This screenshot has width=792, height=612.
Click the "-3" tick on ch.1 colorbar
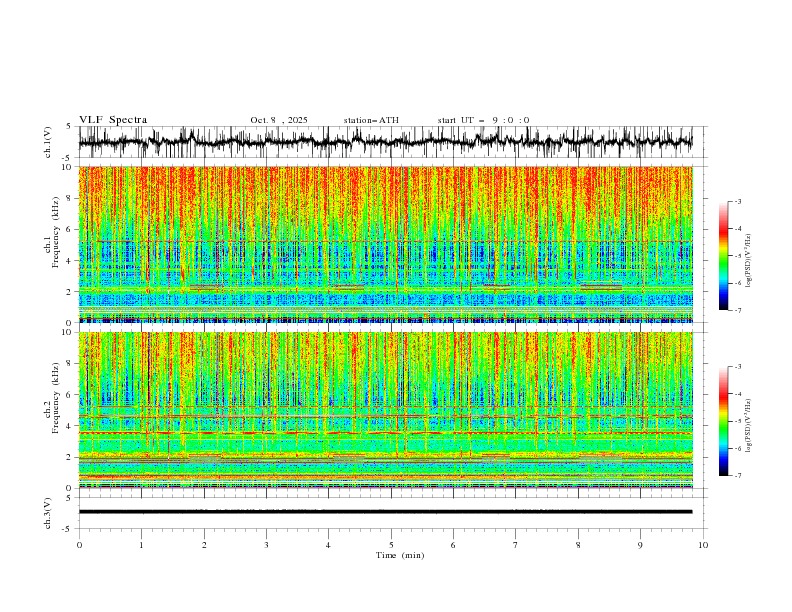pyautogui.click(x=737, y=201)
